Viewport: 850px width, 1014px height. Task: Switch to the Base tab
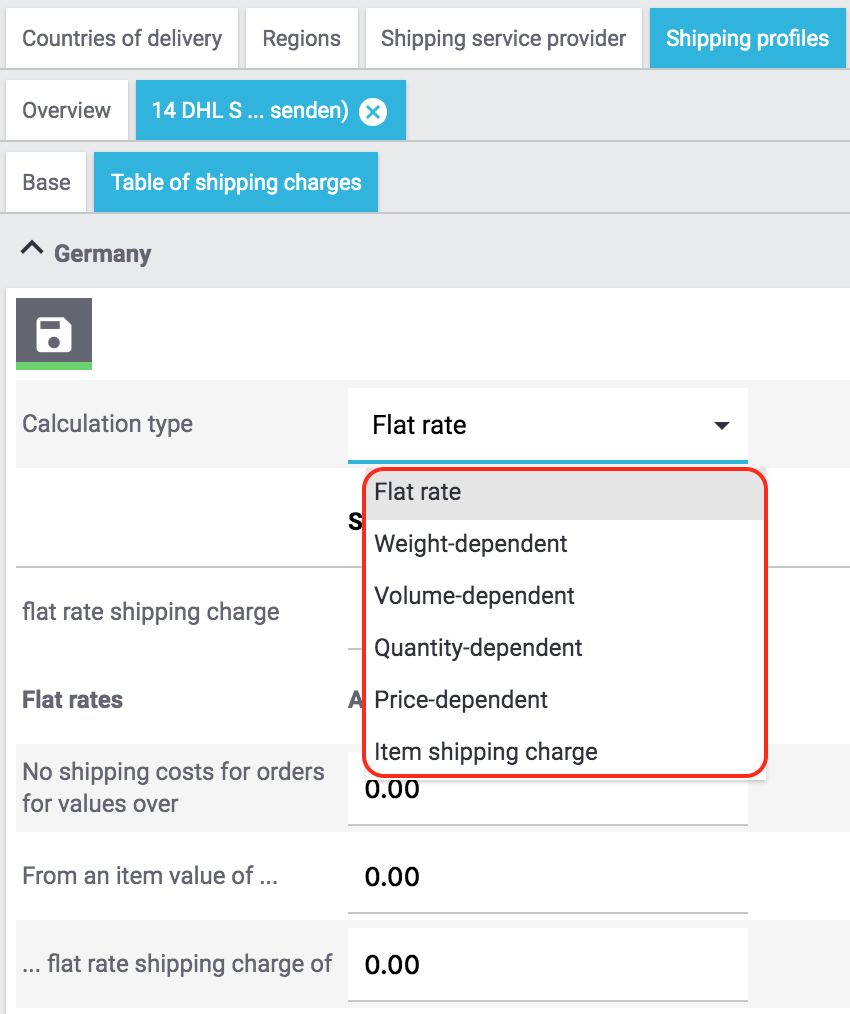click(47, 183)
